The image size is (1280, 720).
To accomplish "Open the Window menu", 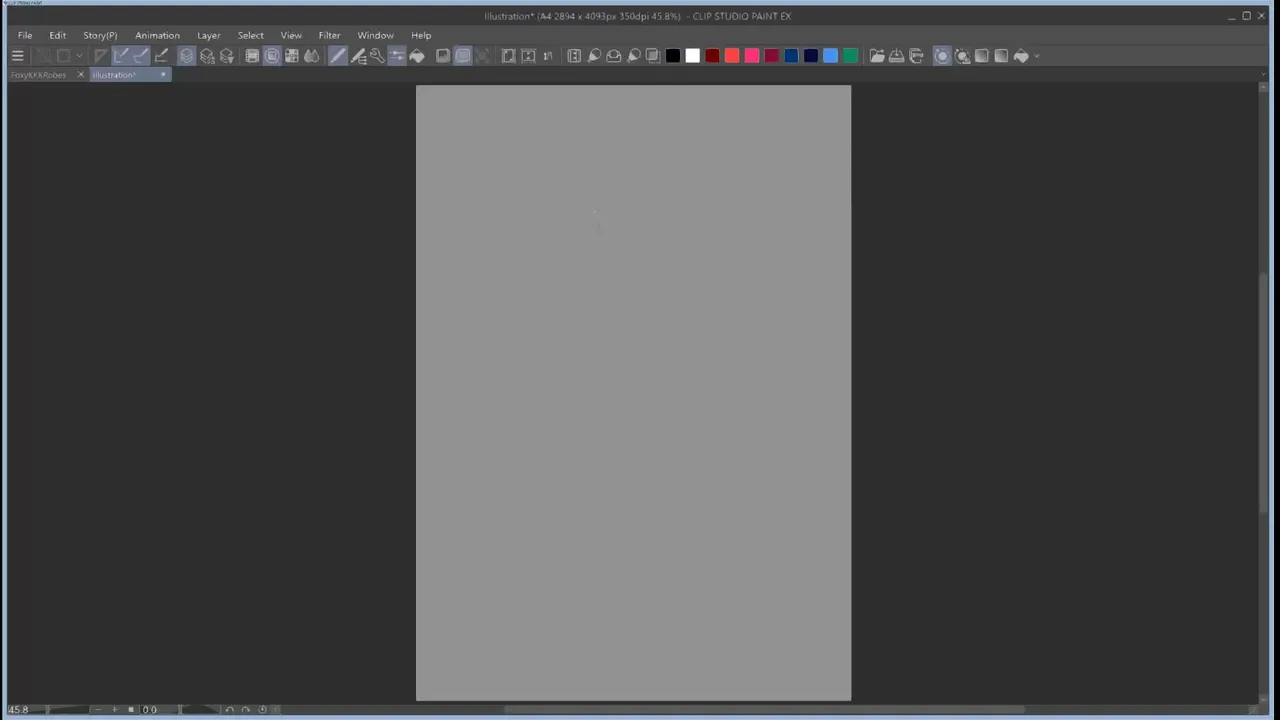I will (375, 35).
